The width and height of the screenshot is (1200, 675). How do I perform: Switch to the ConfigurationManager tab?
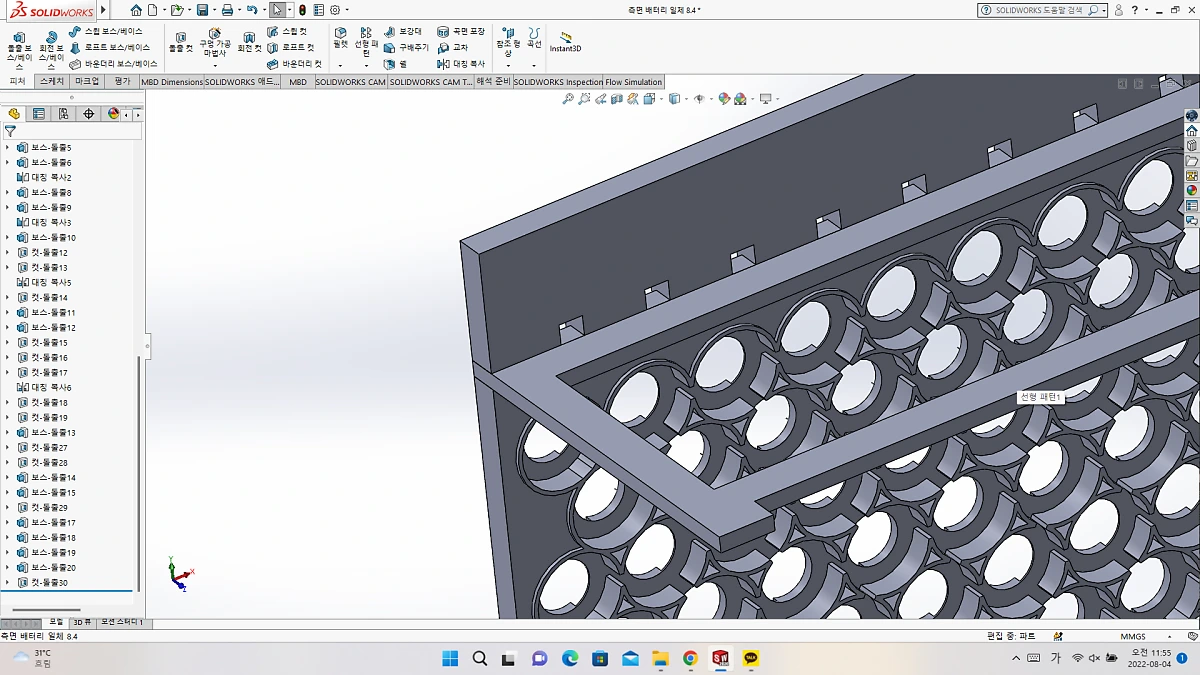64,114
